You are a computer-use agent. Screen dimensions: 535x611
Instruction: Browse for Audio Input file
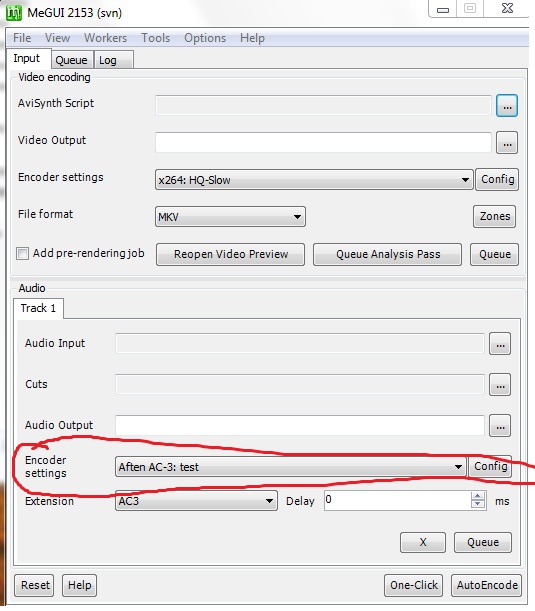click(x=500, y=344)
